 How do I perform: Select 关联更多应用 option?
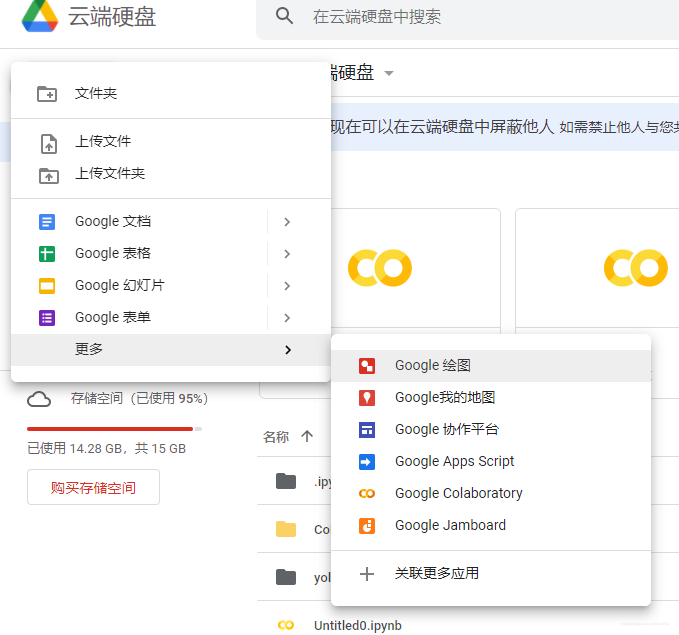click(x=491, y=574)
